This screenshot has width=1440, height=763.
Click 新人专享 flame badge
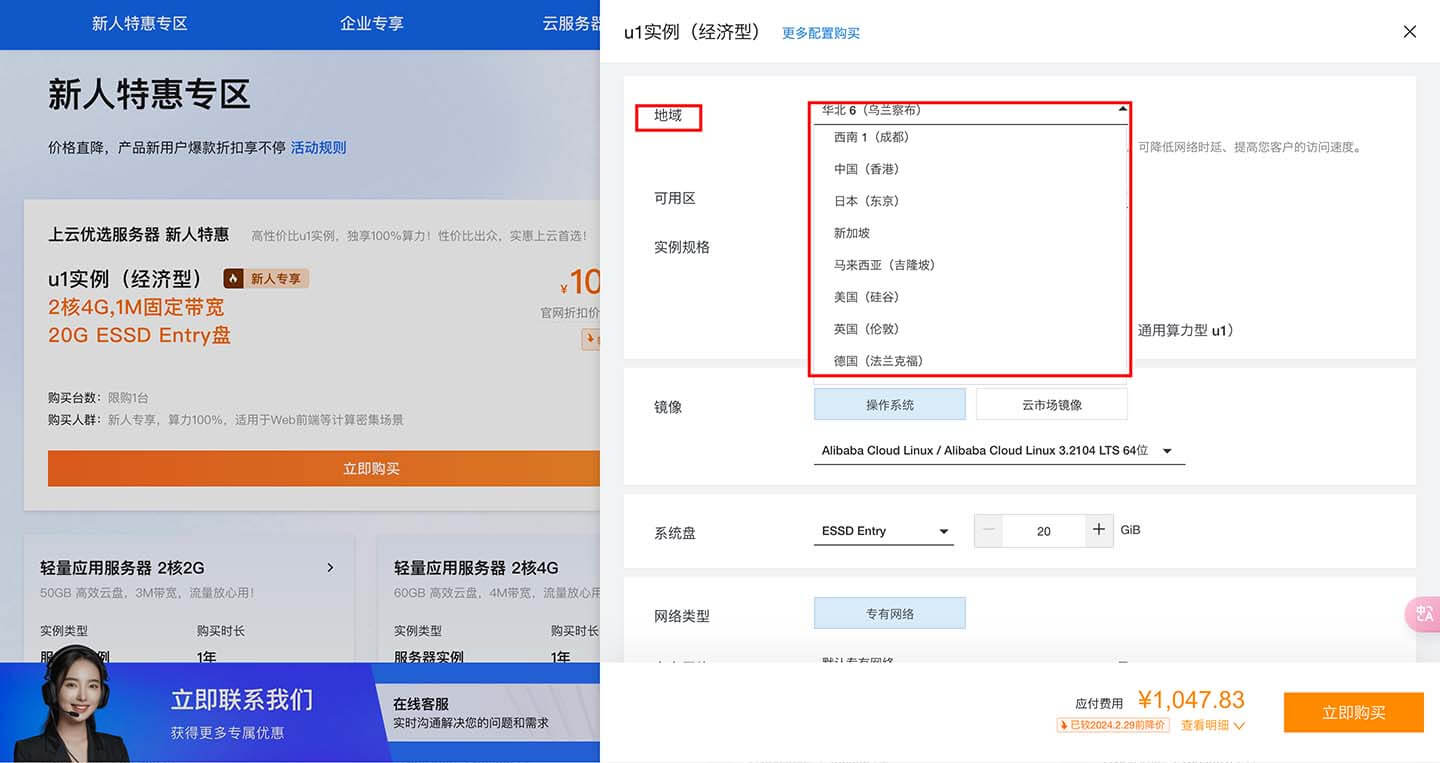click(x=266, y=278)
